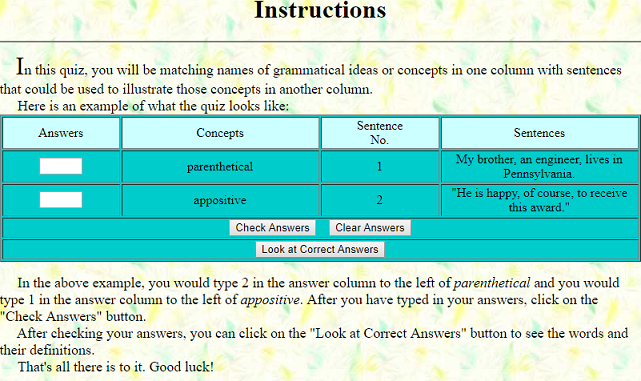Click the Sentence No. column header
Screen dimensions: 641x381
380,133
